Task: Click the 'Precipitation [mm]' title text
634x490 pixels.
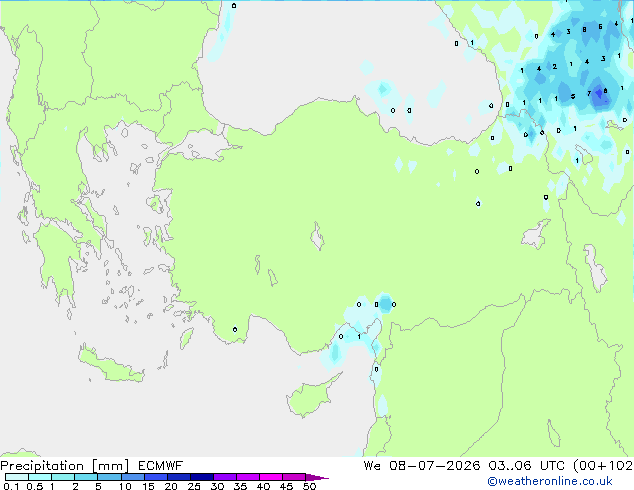Action: coord(65,466)
